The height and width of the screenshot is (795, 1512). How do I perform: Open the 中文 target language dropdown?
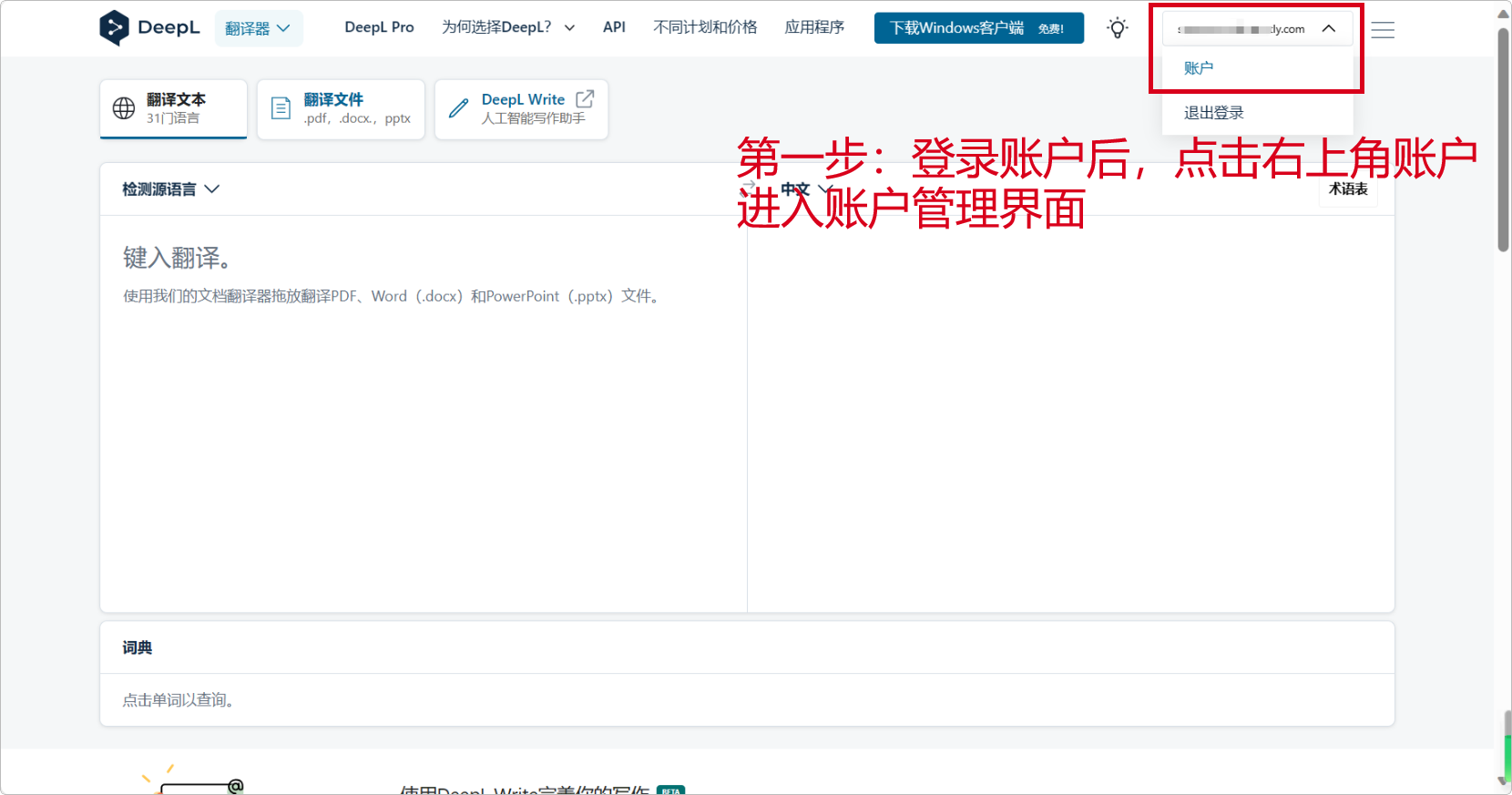click(x=806, y=189)
